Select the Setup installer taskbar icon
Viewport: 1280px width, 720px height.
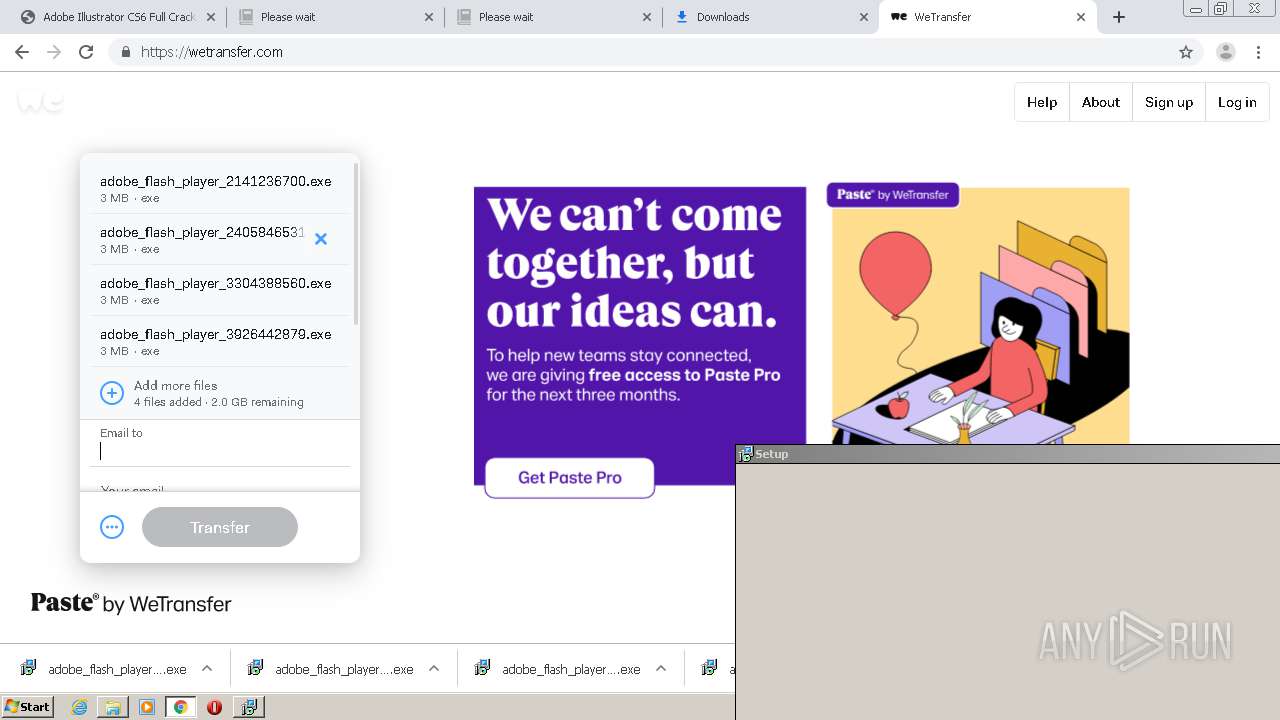click(248, 707)
